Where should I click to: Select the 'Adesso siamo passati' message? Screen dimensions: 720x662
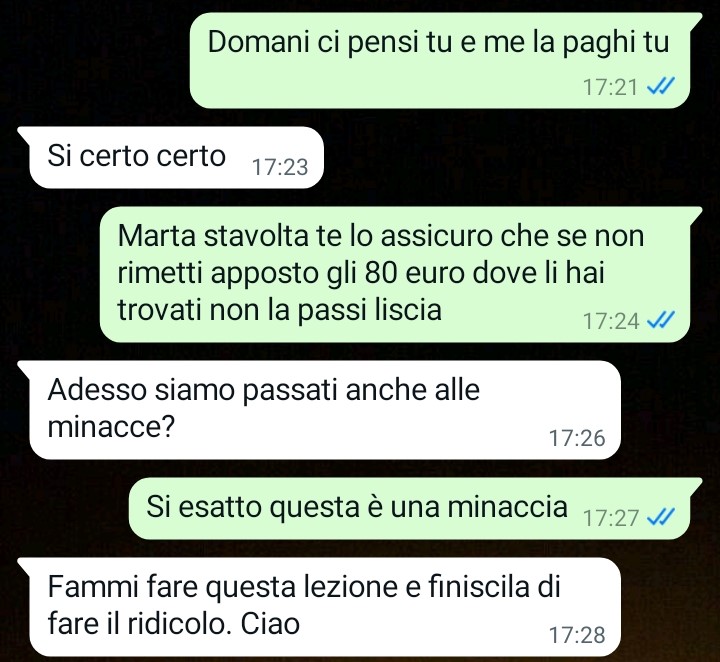319,410
